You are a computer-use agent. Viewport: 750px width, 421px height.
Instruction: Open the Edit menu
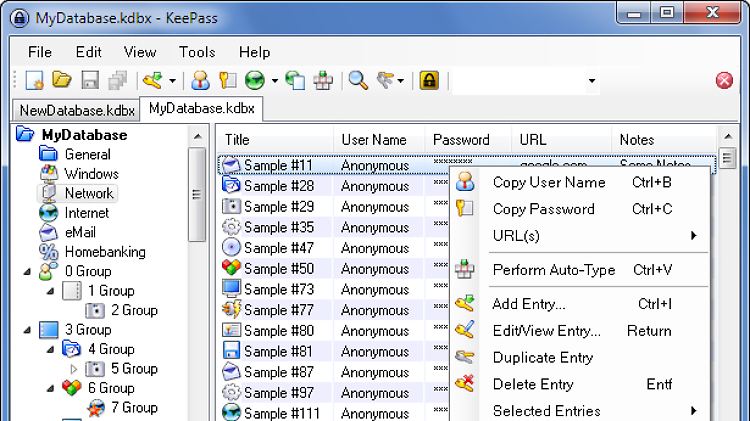(88, 52)
